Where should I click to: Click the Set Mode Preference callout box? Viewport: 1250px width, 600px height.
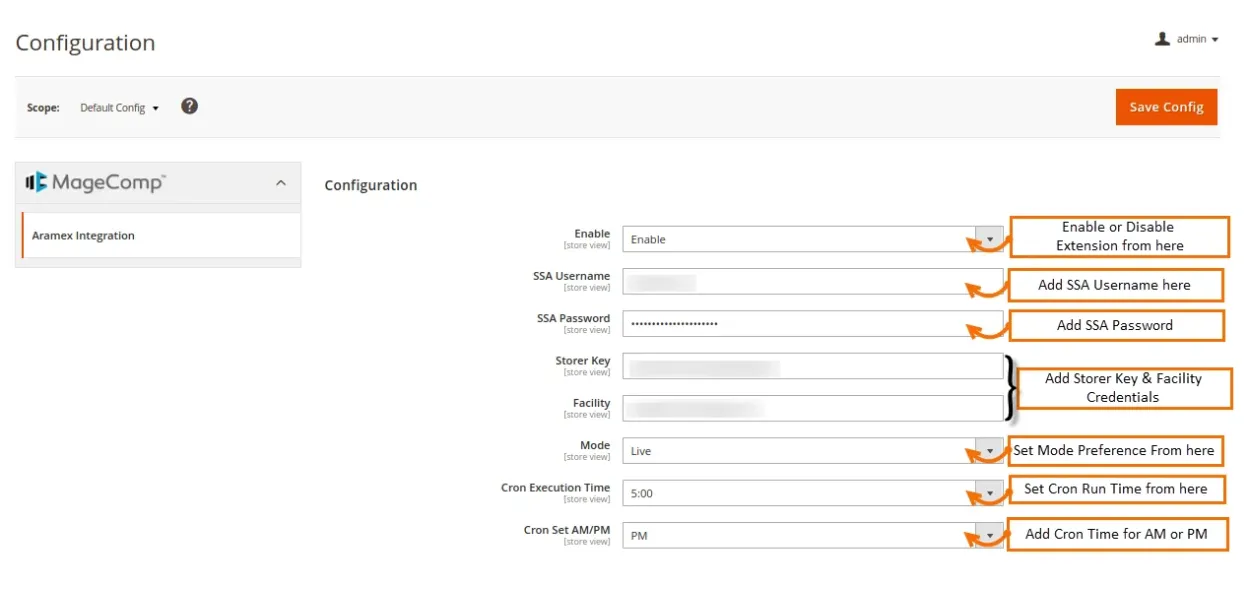[1114, 451]
